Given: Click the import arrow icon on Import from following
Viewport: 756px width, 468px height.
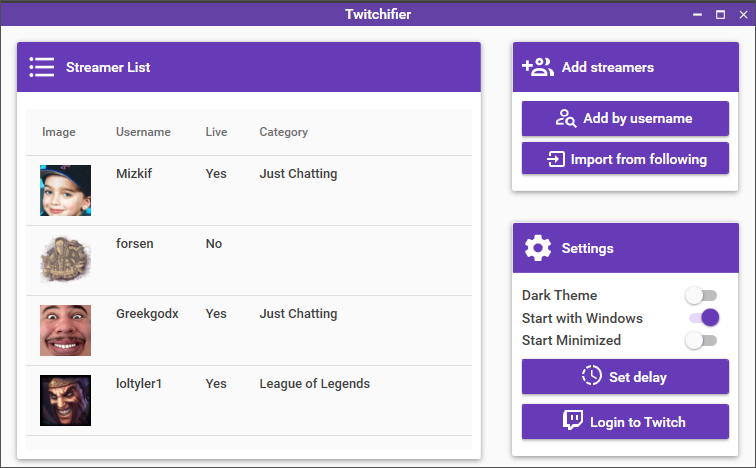Looking at the screenshot, I should pyautogui.click(x=555, y=159).
